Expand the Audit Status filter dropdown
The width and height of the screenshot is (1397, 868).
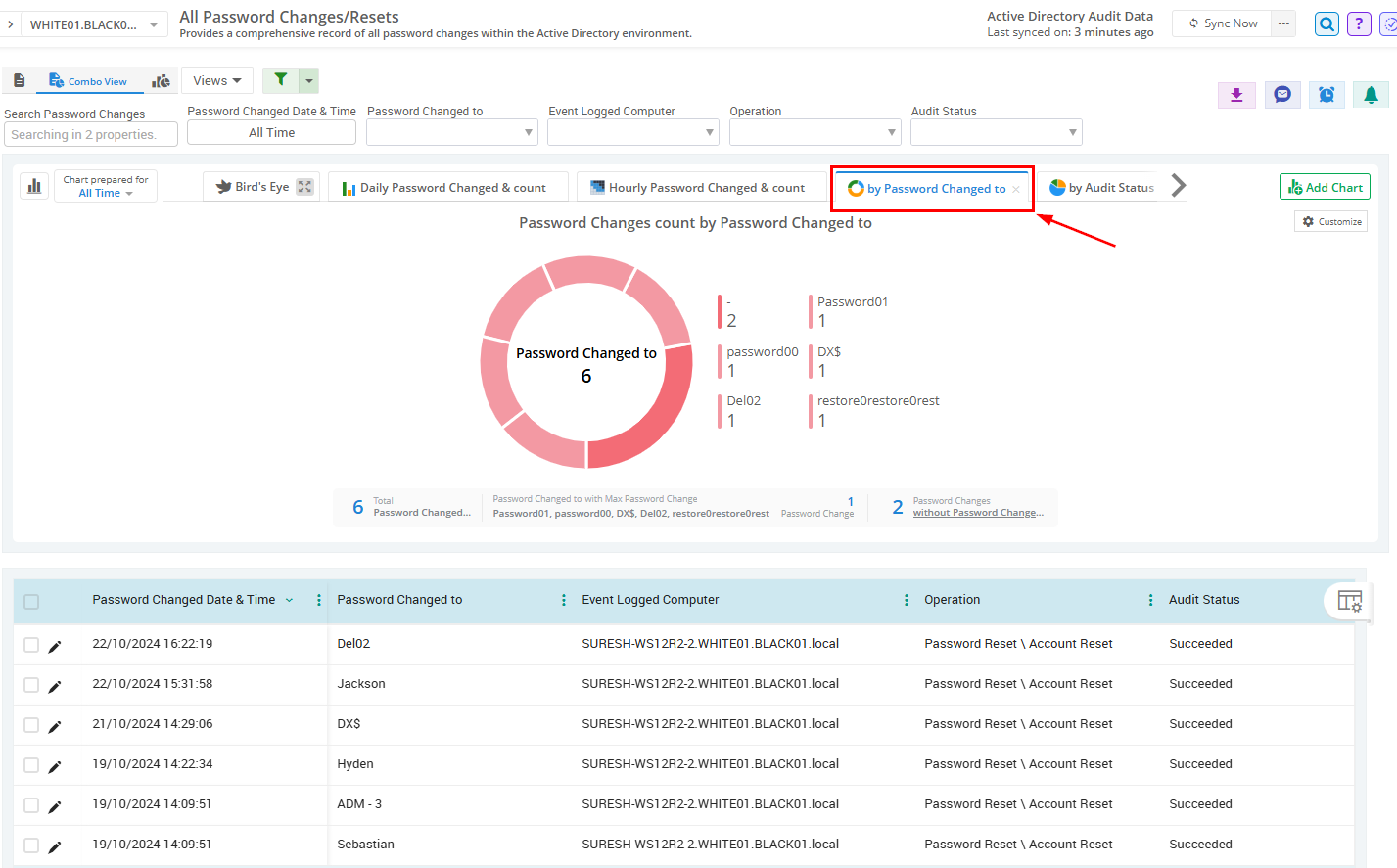[996, 132]
